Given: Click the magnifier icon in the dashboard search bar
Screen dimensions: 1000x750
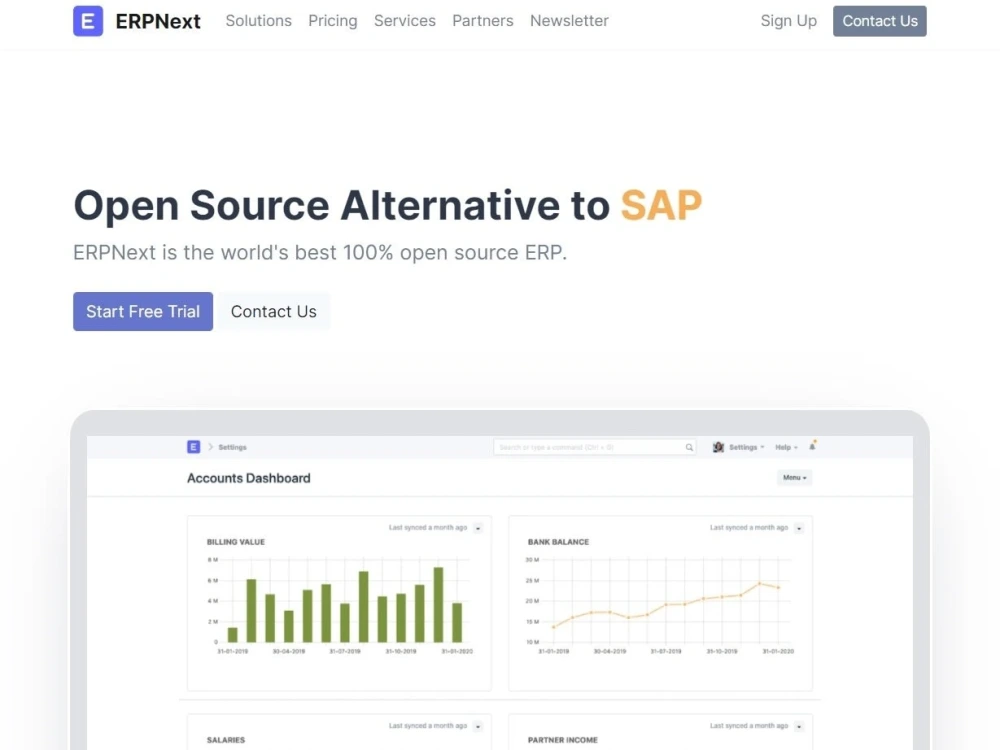Looking at the screenshot, I should tap(689, 447).
